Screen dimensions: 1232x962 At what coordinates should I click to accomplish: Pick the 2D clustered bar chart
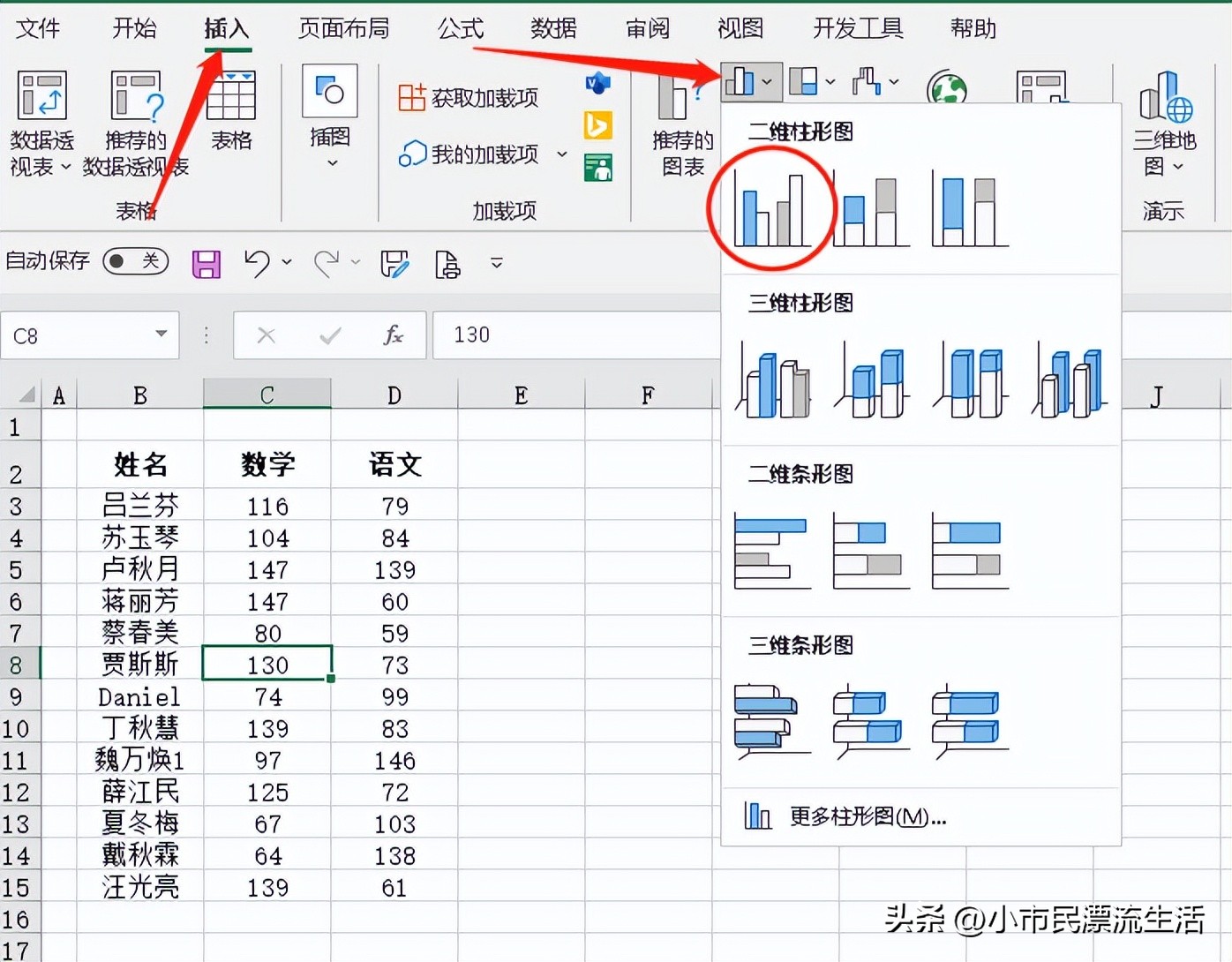(x=772, y=552)
